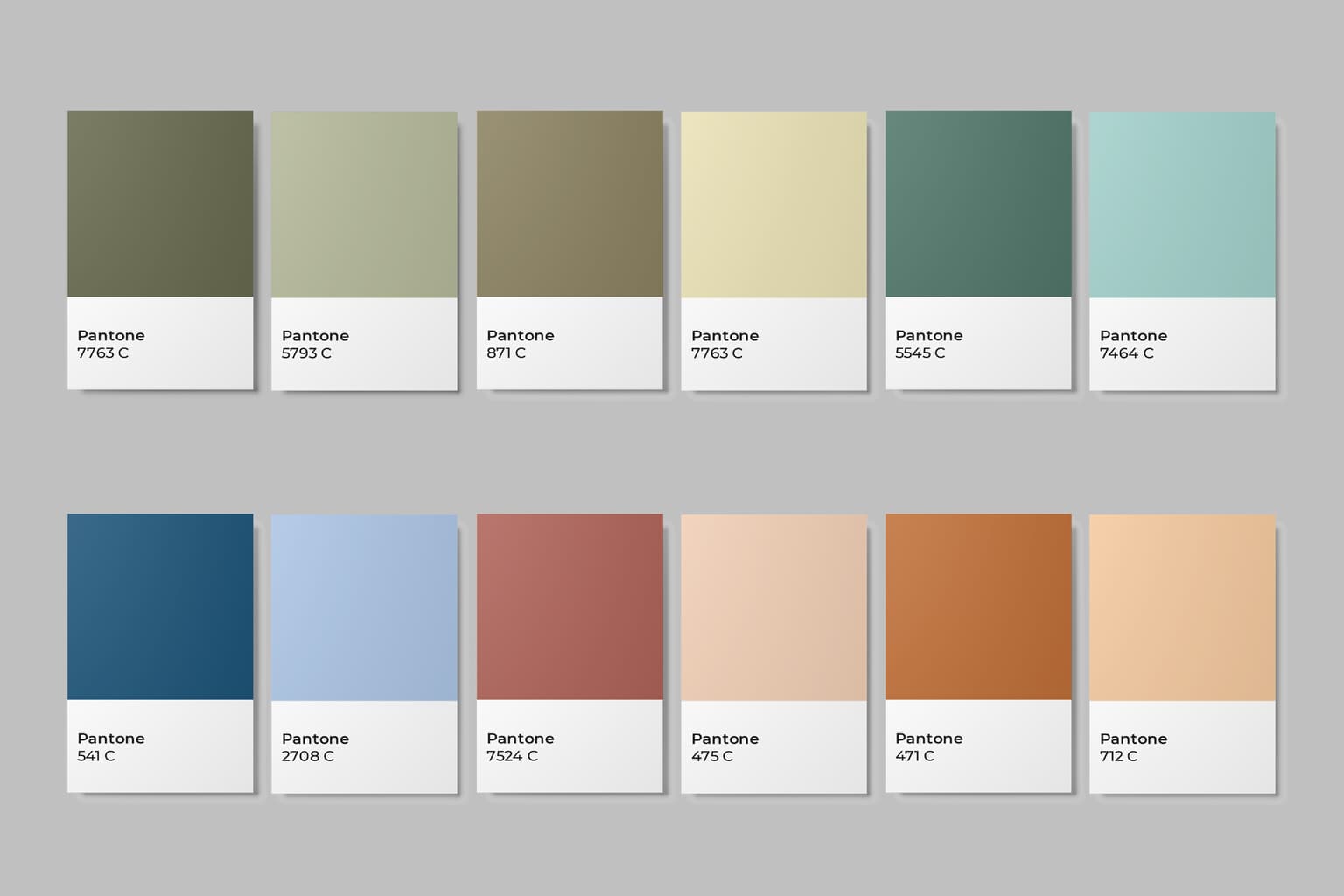
Task: Choose the cream yellow 7763 C swatch
Action: click(773, 205)
